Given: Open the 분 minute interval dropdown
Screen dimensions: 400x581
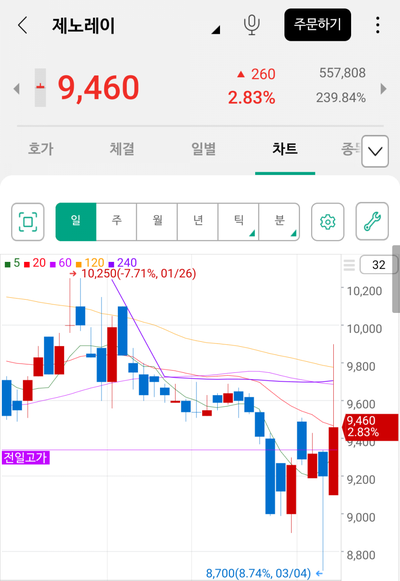Looking at the screenshot, I should [279, 222].
